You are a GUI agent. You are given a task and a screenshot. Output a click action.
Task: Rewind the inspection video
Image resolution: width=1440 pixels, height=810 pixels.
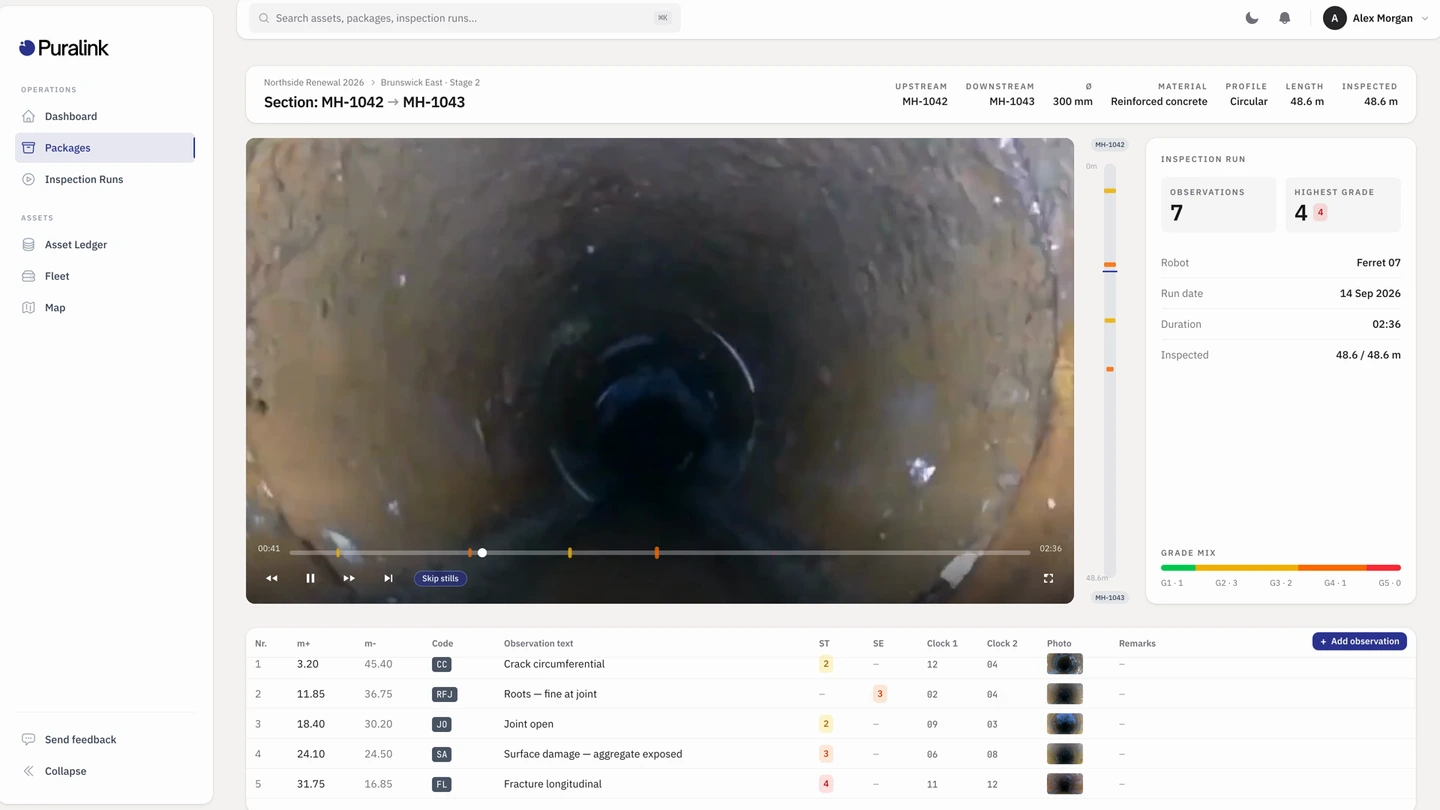(272, 578)
